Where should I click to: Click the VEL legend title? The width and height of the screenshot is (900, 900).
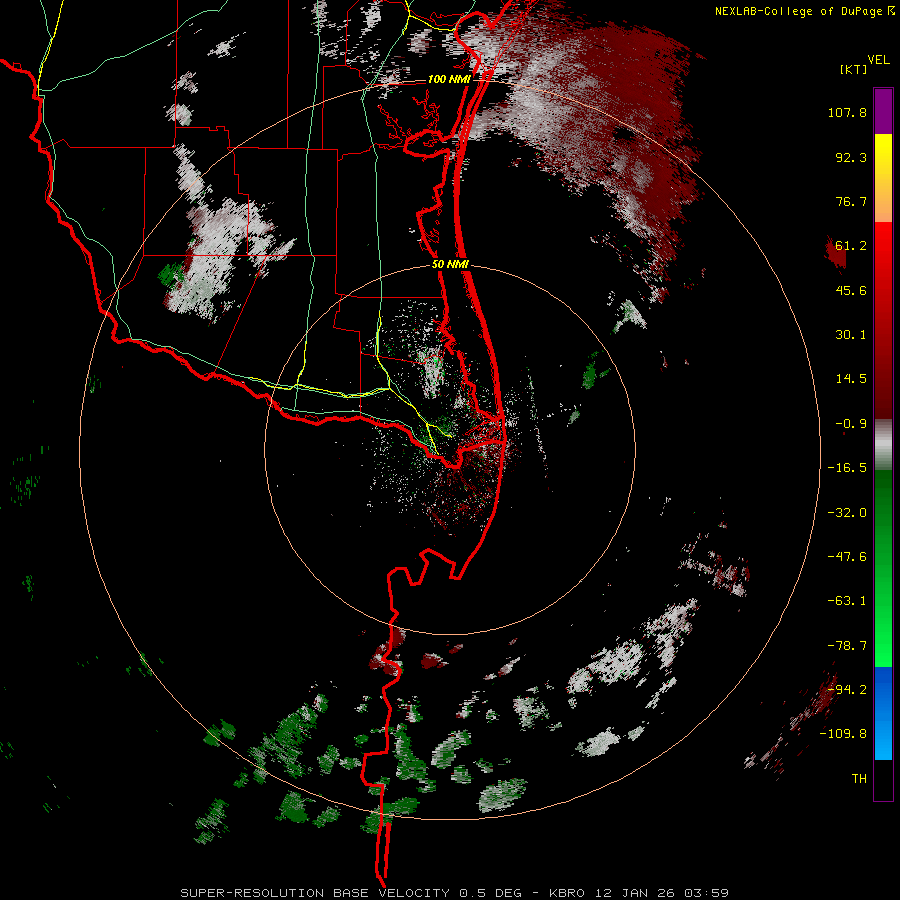(878, 60)
